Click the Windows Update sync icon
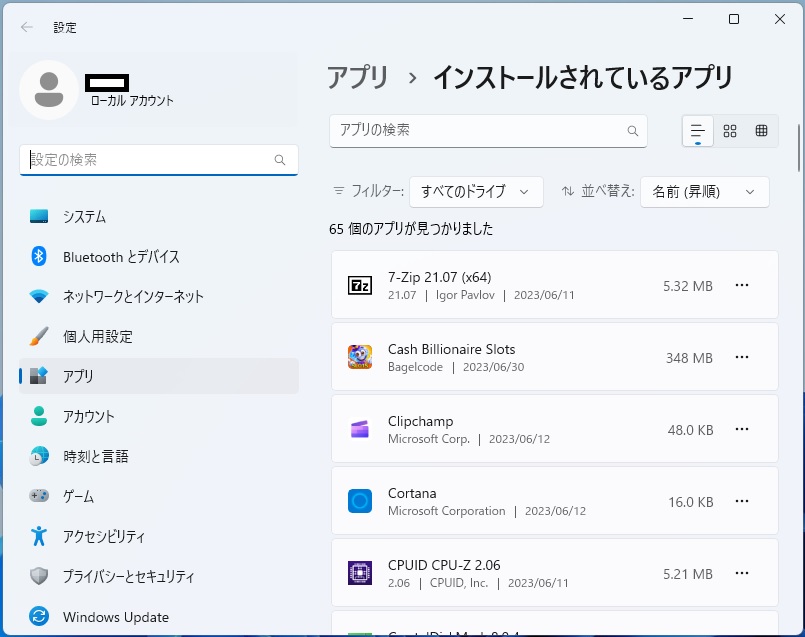The width and height of the screenshot is (805, 637). (x=39, y=616)
